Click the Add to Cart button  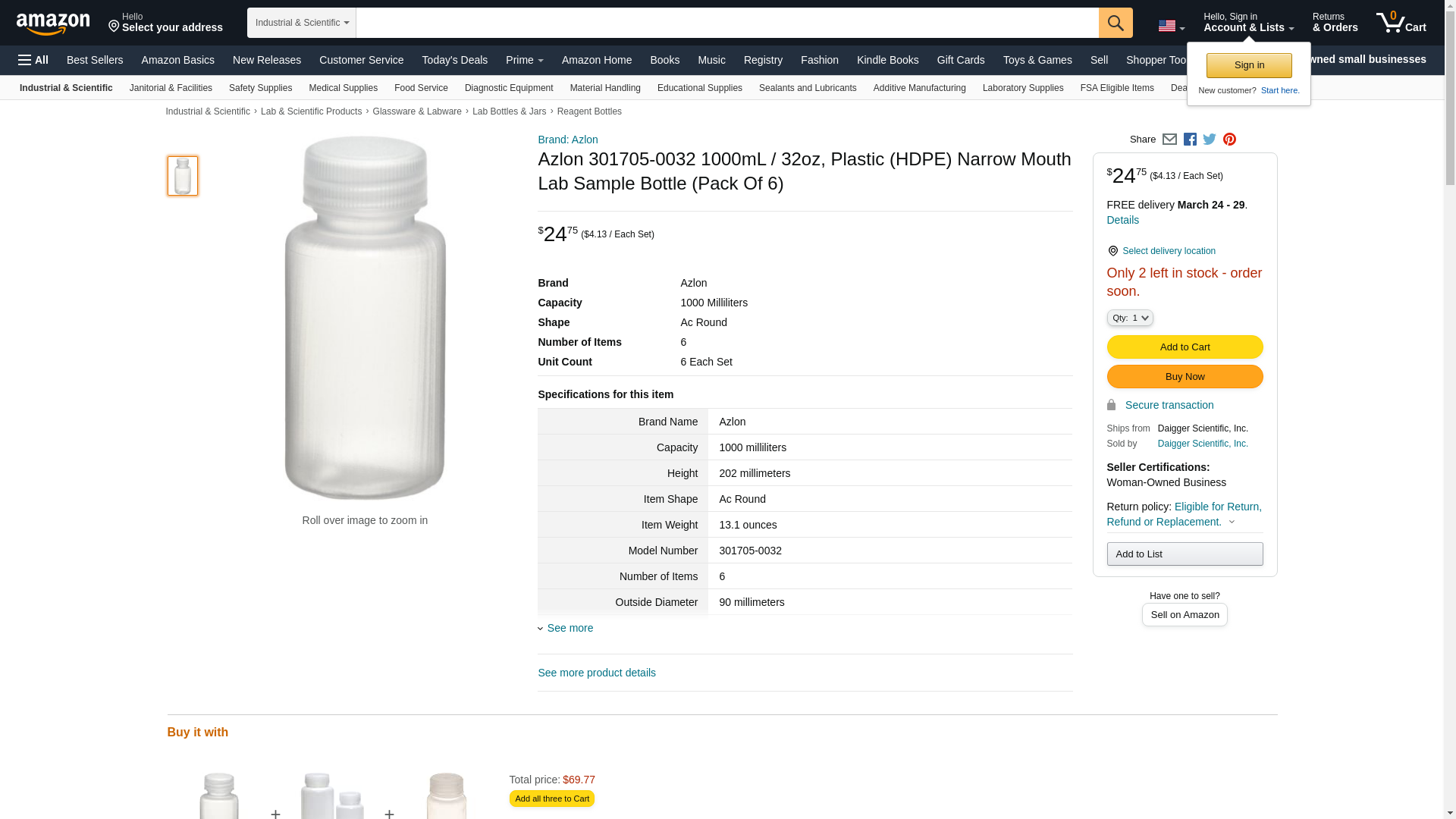click(1185, 347)
